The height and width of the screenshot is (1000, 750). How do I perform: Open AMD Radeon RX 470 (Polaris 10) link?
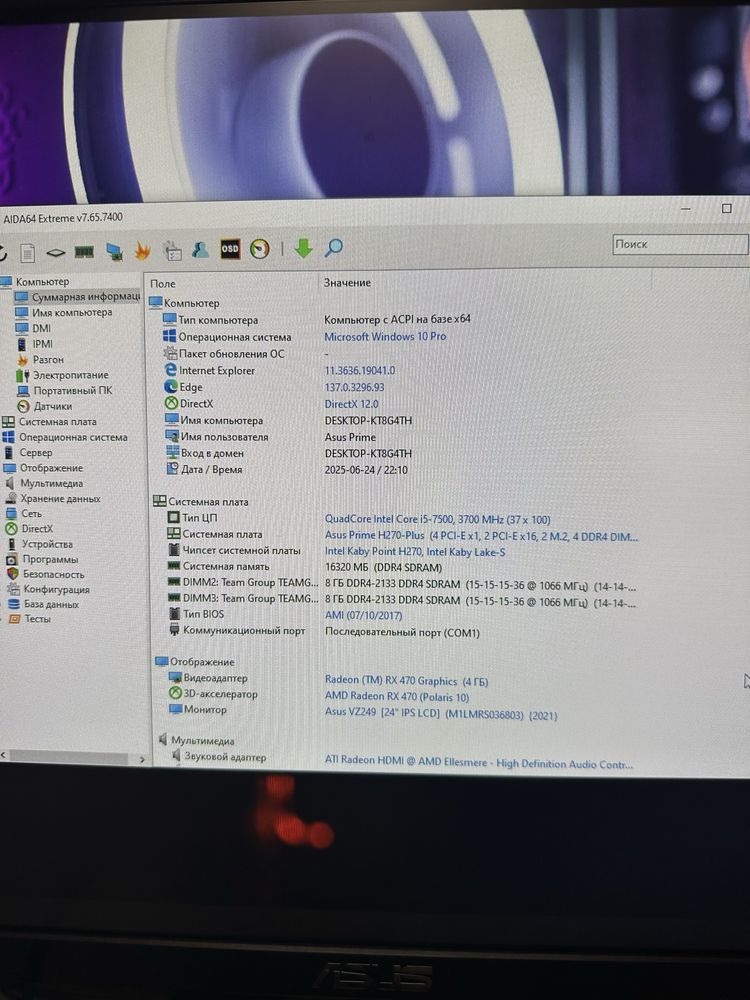(397, 696)
